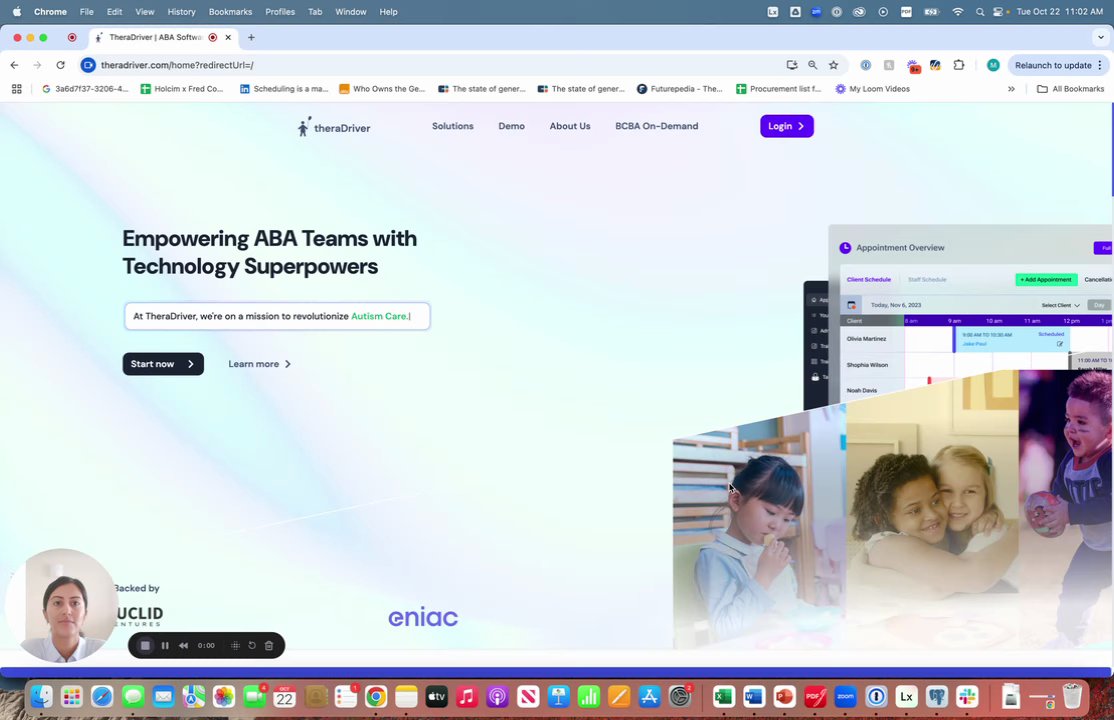The image size is (1114, 720).
Task: Open the Procurement list bookmark
Action: click(778, 89)
